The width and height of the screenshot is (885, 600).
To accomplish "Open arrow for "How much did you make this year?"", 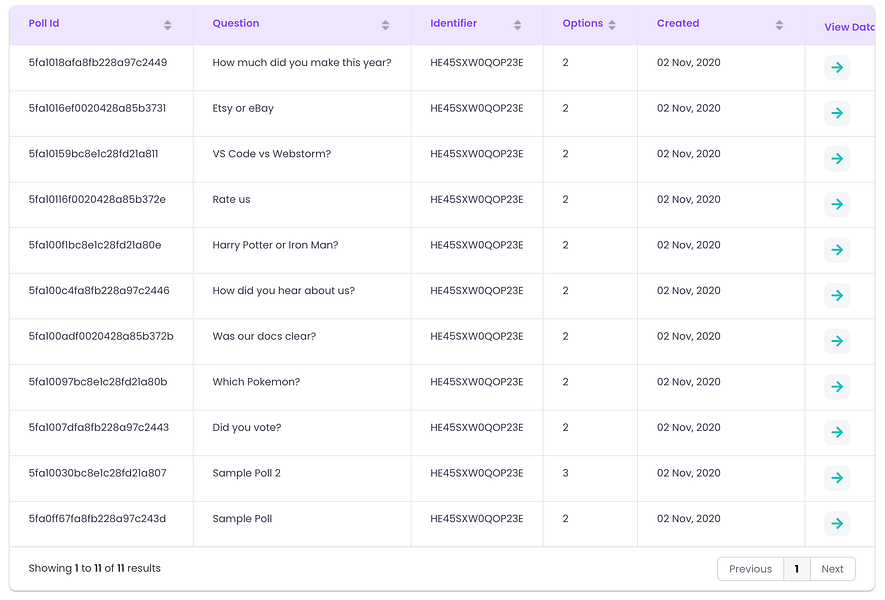I will tap(837, 68).
